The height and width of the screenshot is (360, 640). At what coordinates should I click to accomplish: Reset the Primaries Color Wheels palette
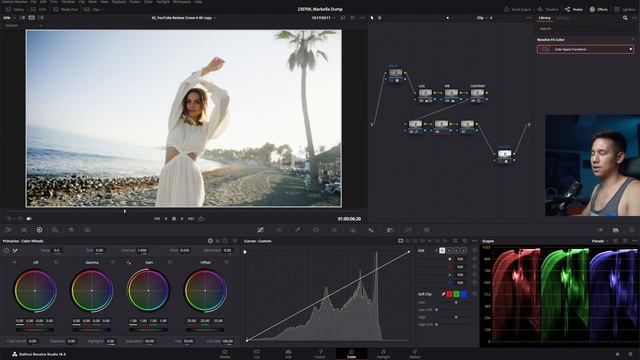(235, 241)
